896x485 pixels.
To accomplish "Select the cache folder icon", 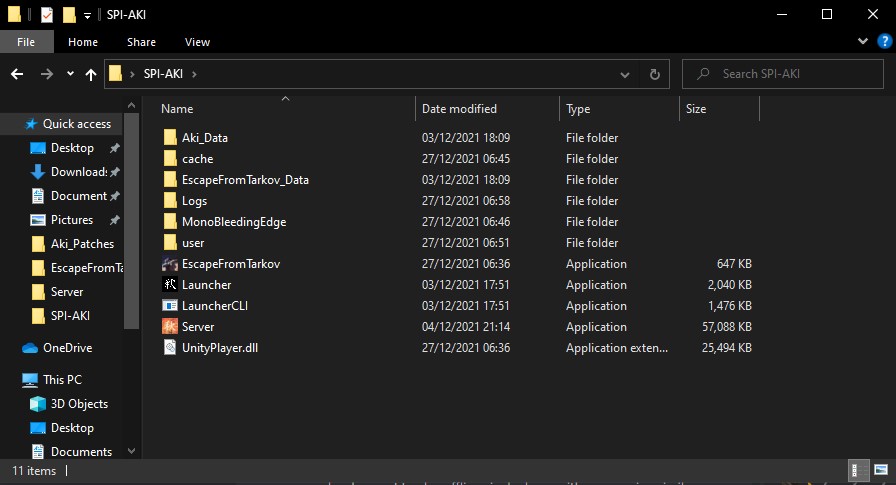I will 170,159.
